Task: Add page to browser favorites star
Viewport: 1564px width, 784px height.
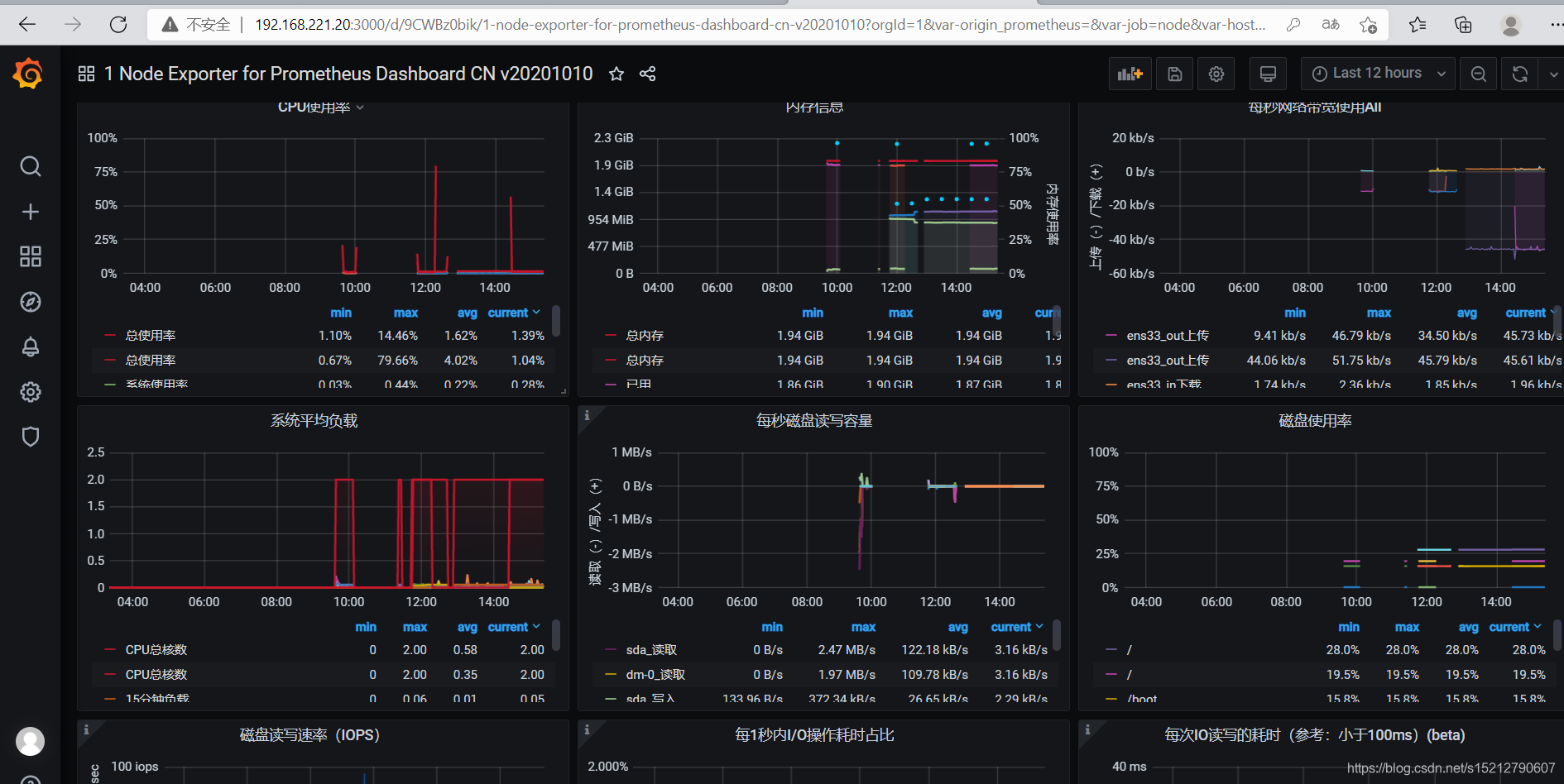Action: point(1369,25)
